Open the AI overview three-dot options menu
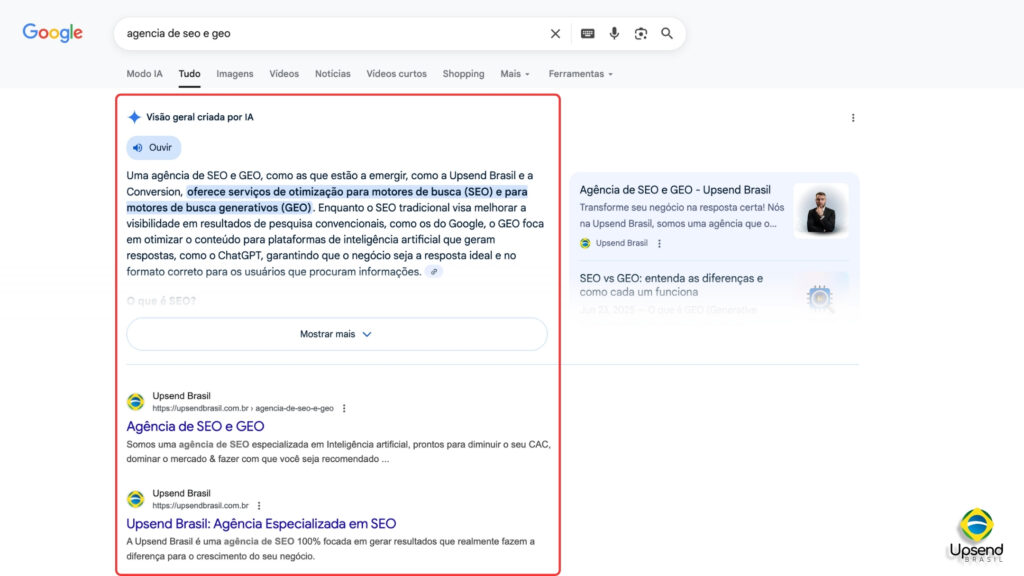Viewport: 1024px width, 576px height. point(853,118)
